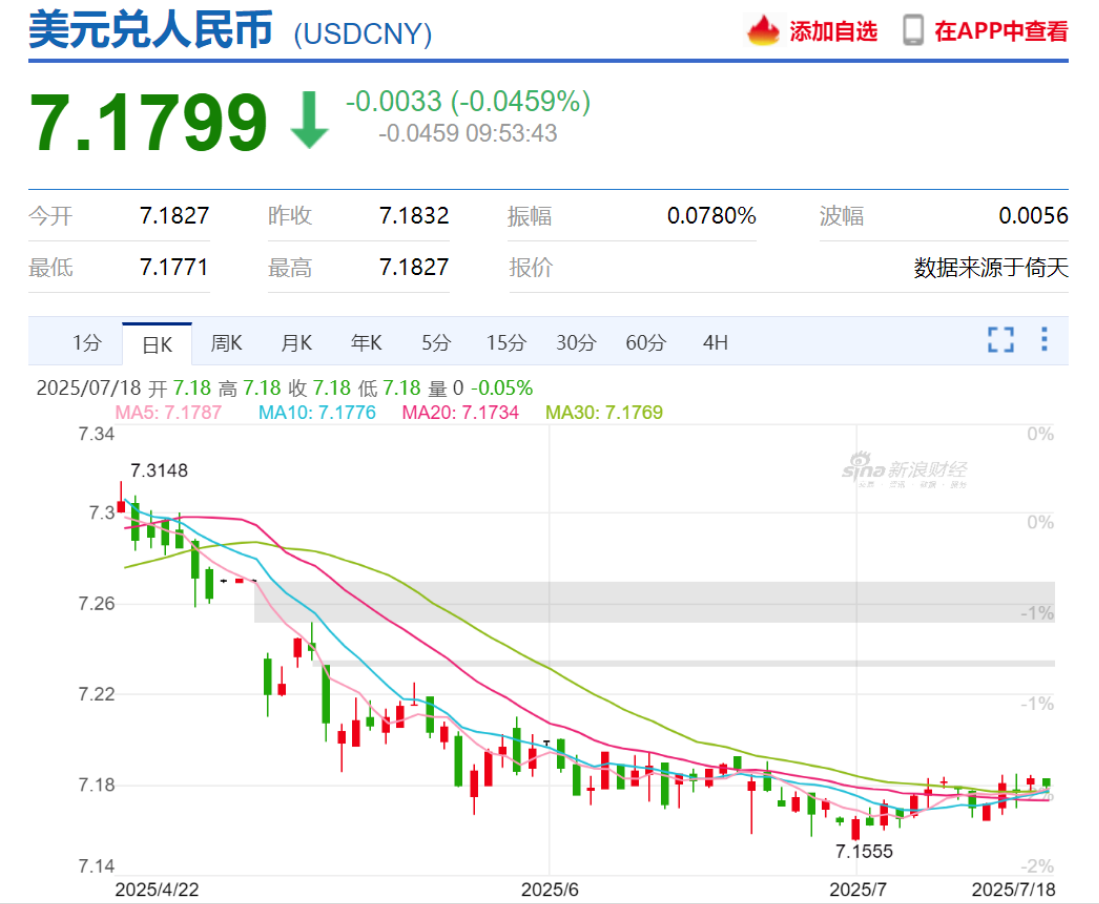The image size is (1099, 904).
Task: Select the 年K yearly chart tab
Action: pyautogui.click(x=366, y=342)
